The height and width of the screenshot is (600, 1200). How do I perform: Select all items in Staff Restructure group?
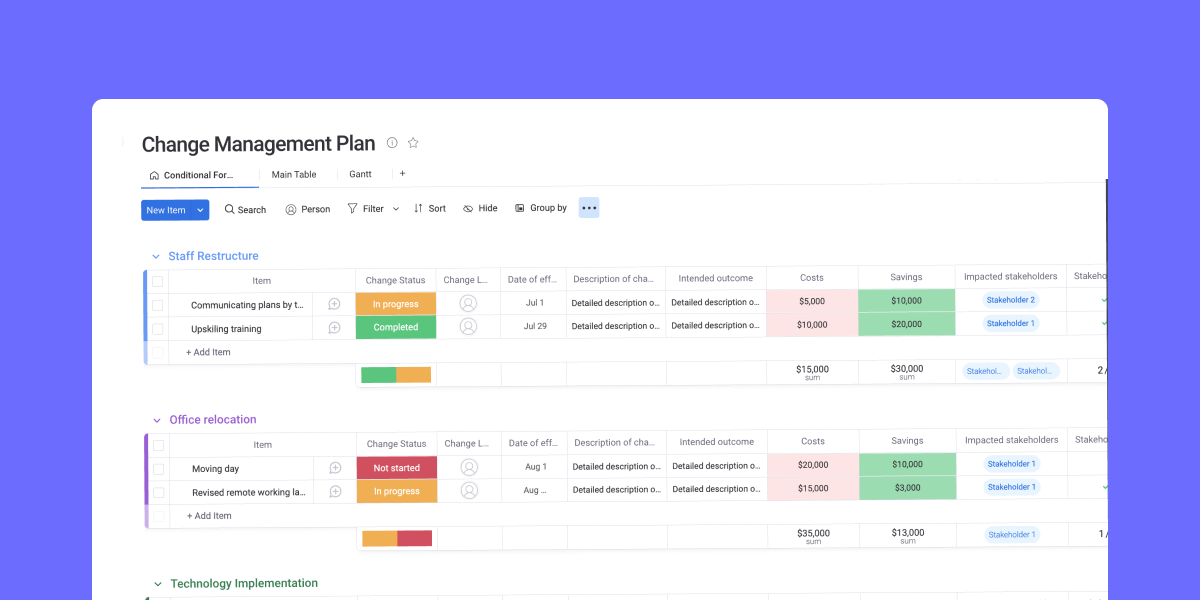[157, 279]
